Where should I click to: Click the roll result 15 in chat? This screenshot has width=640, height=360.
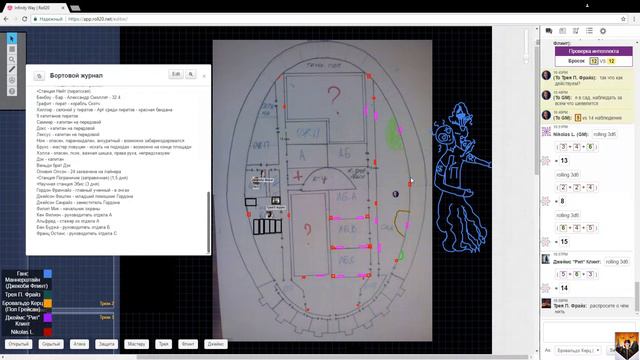[564, 242]
